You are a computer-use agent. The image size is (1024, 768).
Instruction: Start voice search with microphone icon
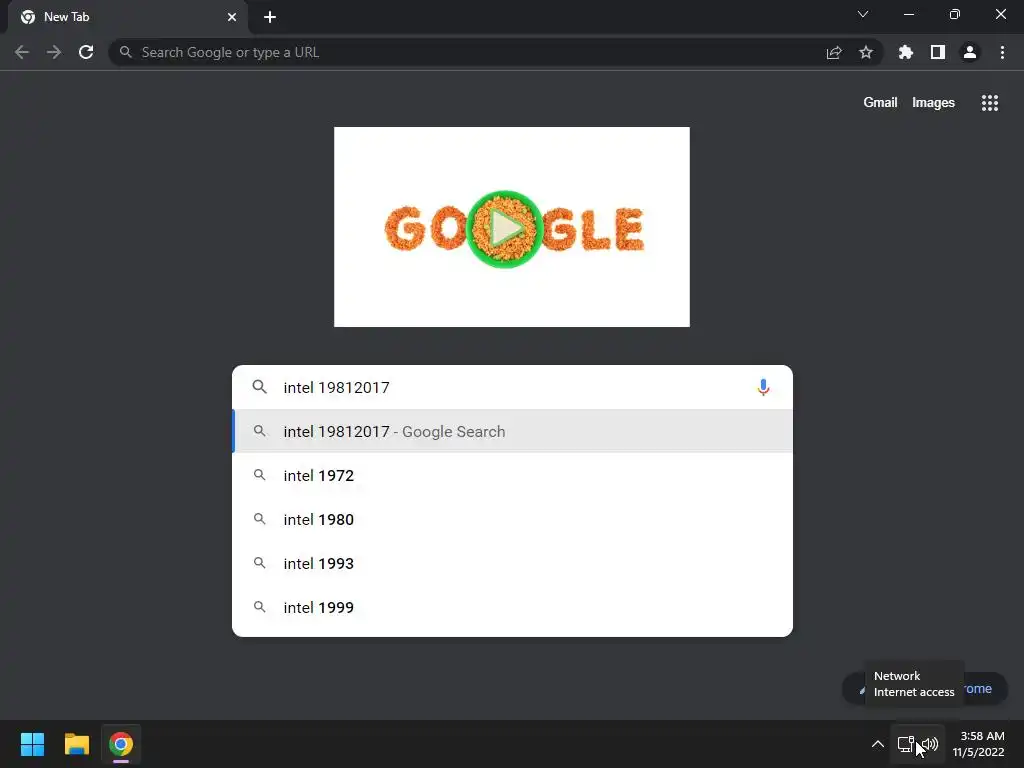(x=763, y=387)
